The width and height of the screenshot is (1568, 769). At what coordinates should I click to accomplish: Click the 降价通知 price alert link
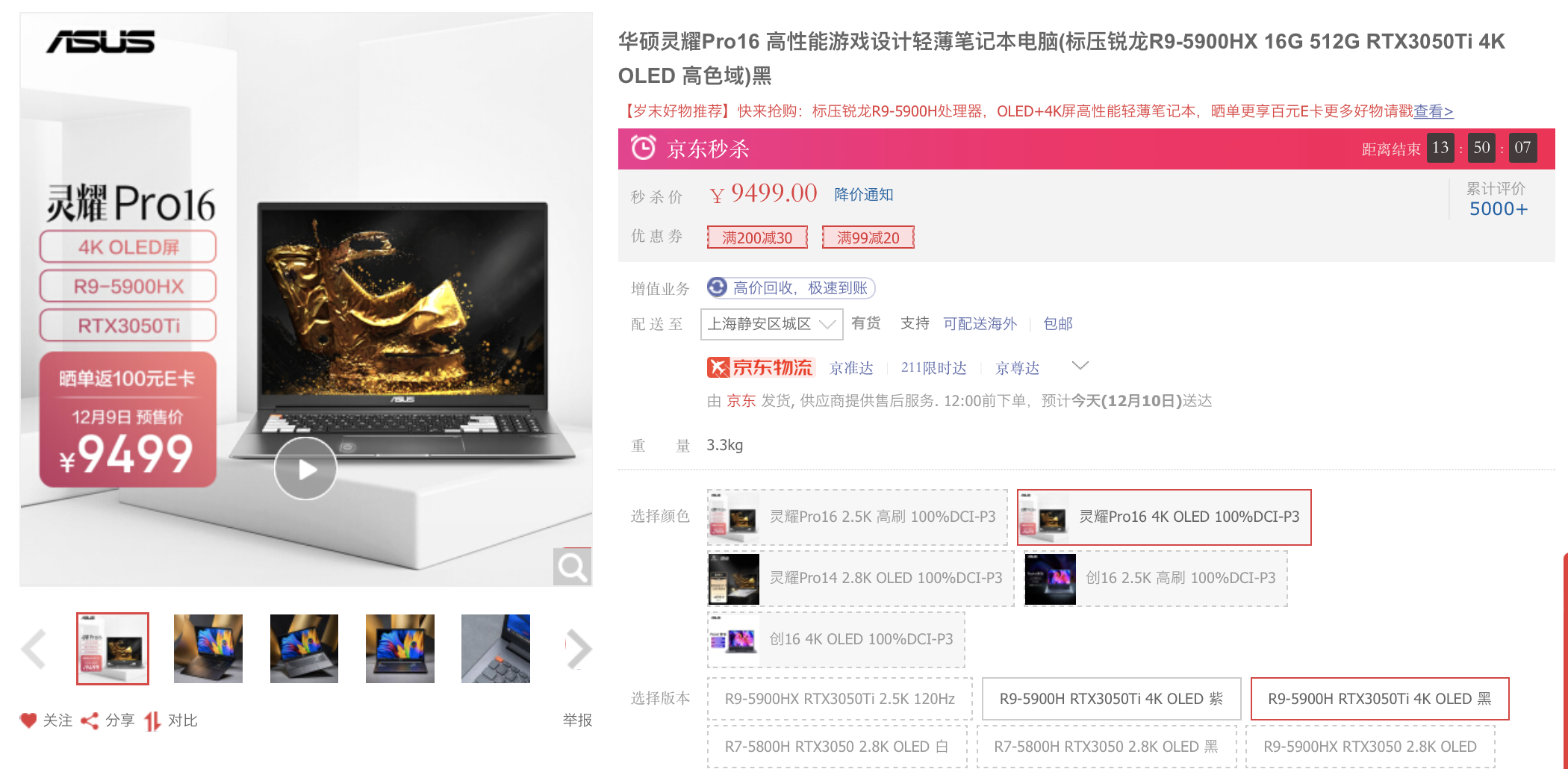864,195
